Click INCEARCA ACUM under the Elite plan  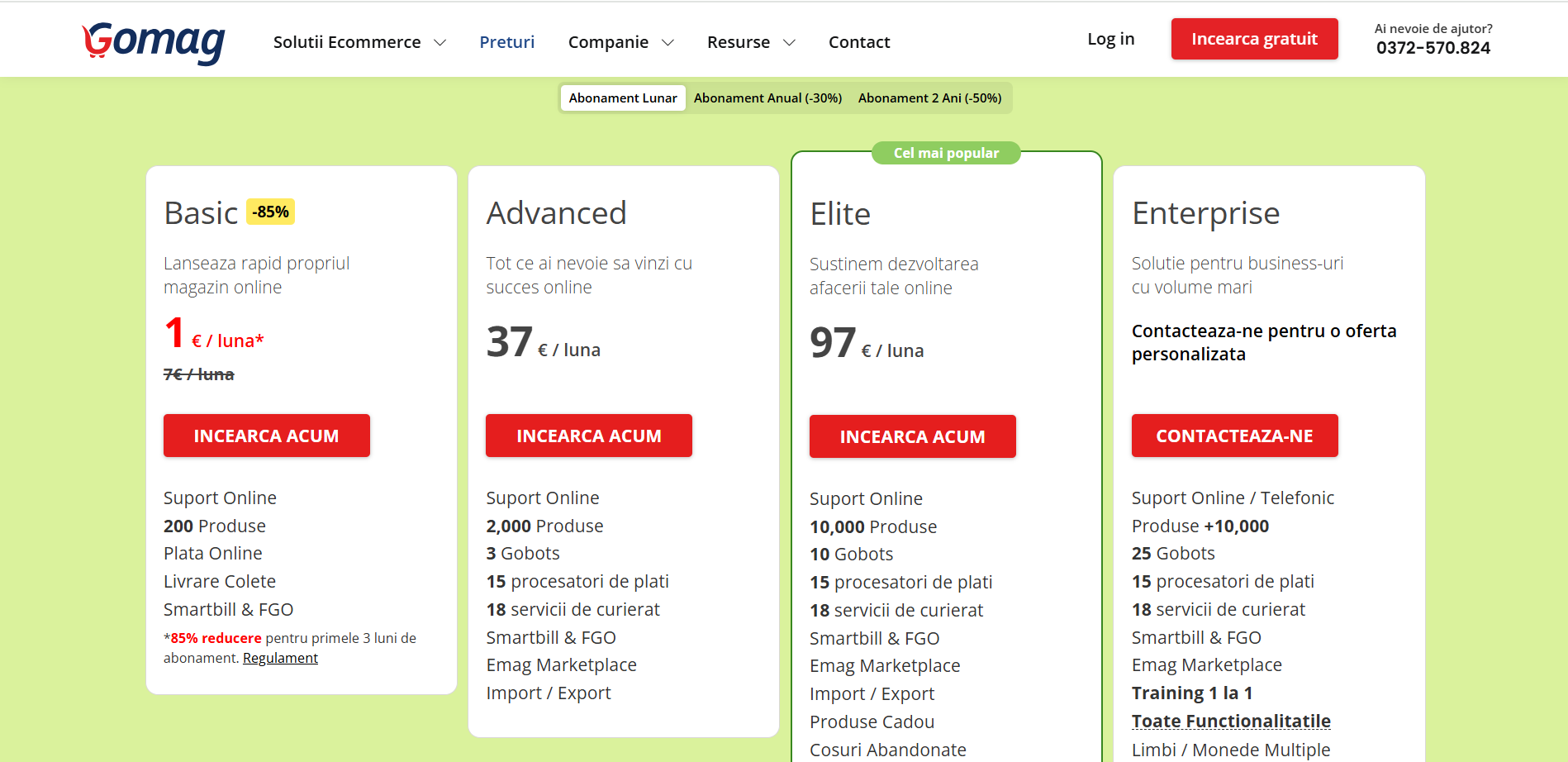point(912,436)
